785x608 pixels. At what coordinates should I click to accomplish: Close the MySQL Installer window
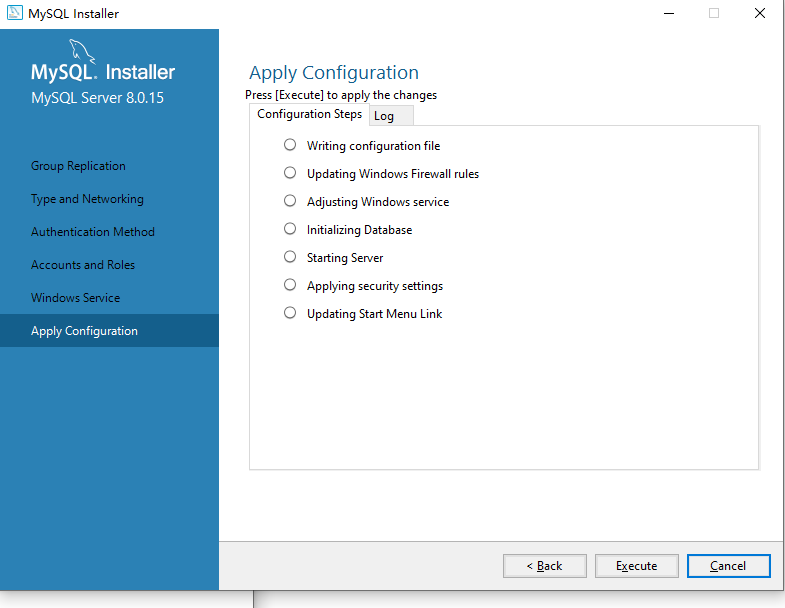pyautogui.click(x=759, y=14)
